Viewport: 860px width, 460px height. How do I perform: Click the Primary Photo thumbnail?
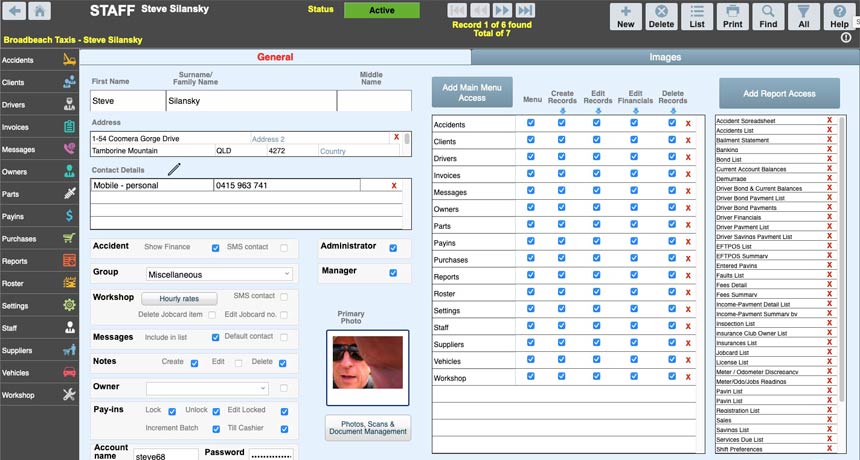[367, 366]
